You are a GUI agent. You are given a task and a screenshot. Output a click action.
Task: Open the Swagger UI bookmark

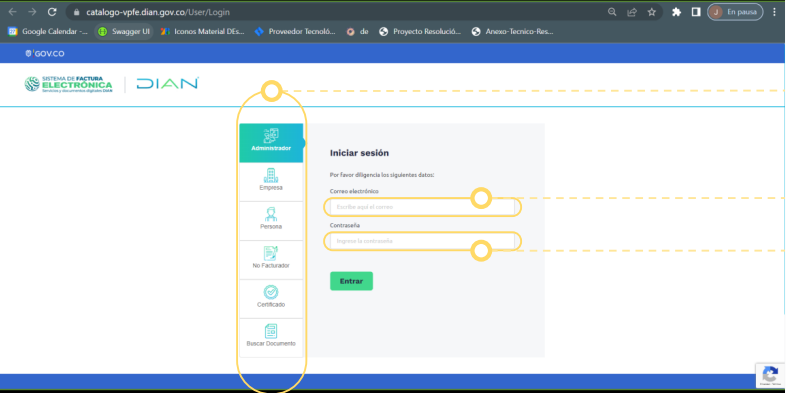coord(124,32)
